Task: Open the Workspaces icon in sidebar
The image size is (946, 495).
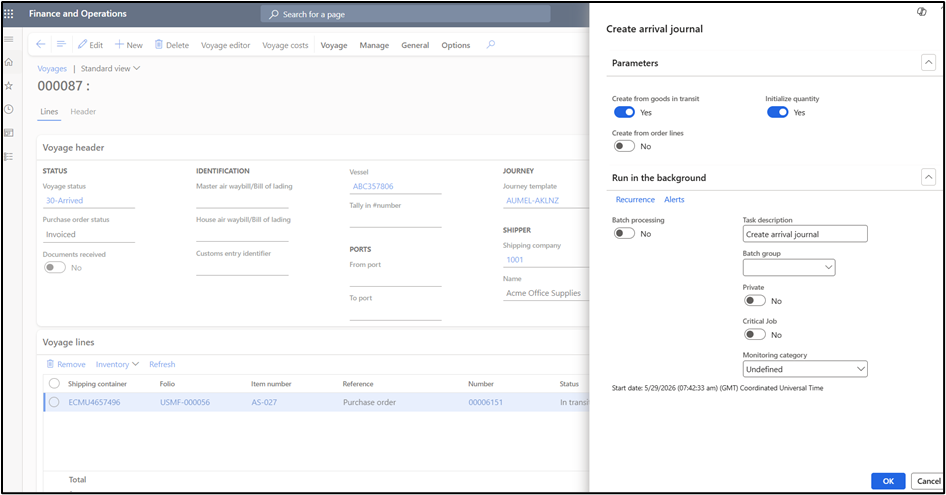Action: (x=9, y=133)
